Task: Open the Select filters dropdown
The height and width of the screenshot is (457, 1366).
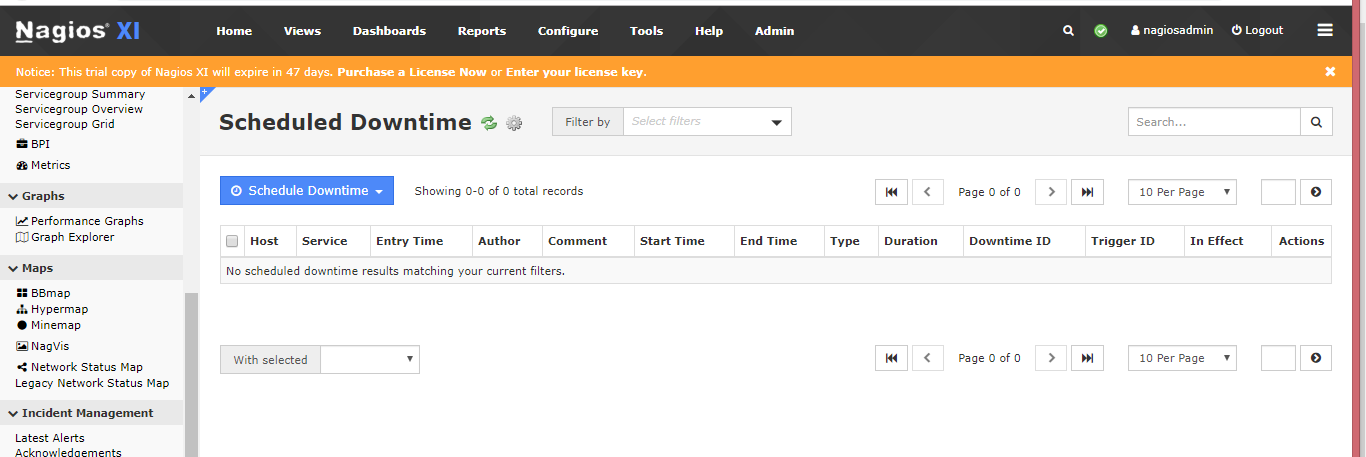Action: (x=706, y=122)
